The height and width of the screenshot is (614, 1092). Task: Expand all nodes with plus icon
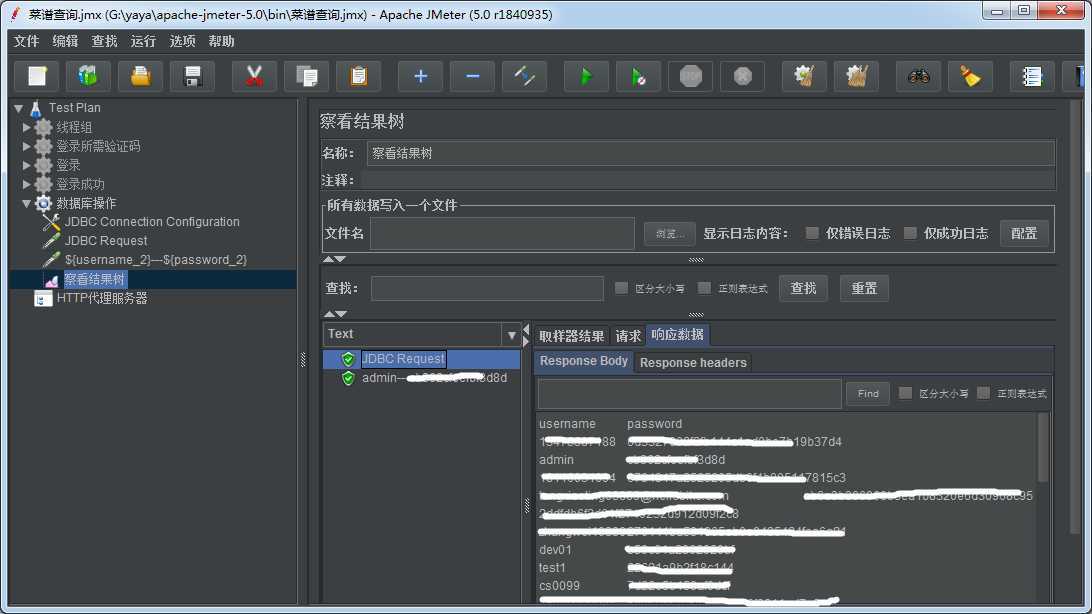click(x=420, y=76)
